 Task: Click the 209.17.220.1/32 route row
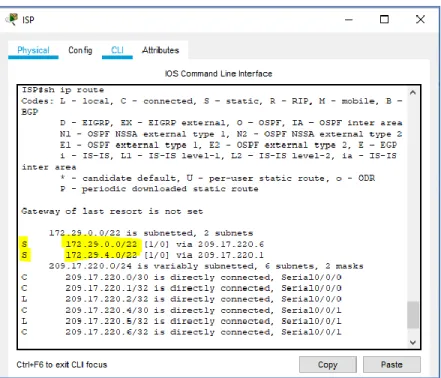[181, 288]
